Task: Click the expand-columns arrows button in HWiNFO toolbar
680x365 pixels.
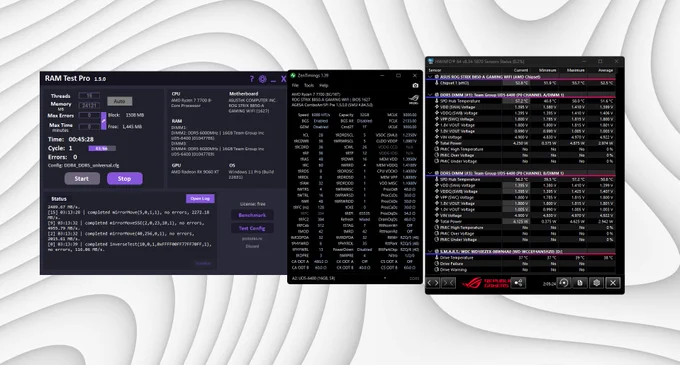Action: (433, 283)
